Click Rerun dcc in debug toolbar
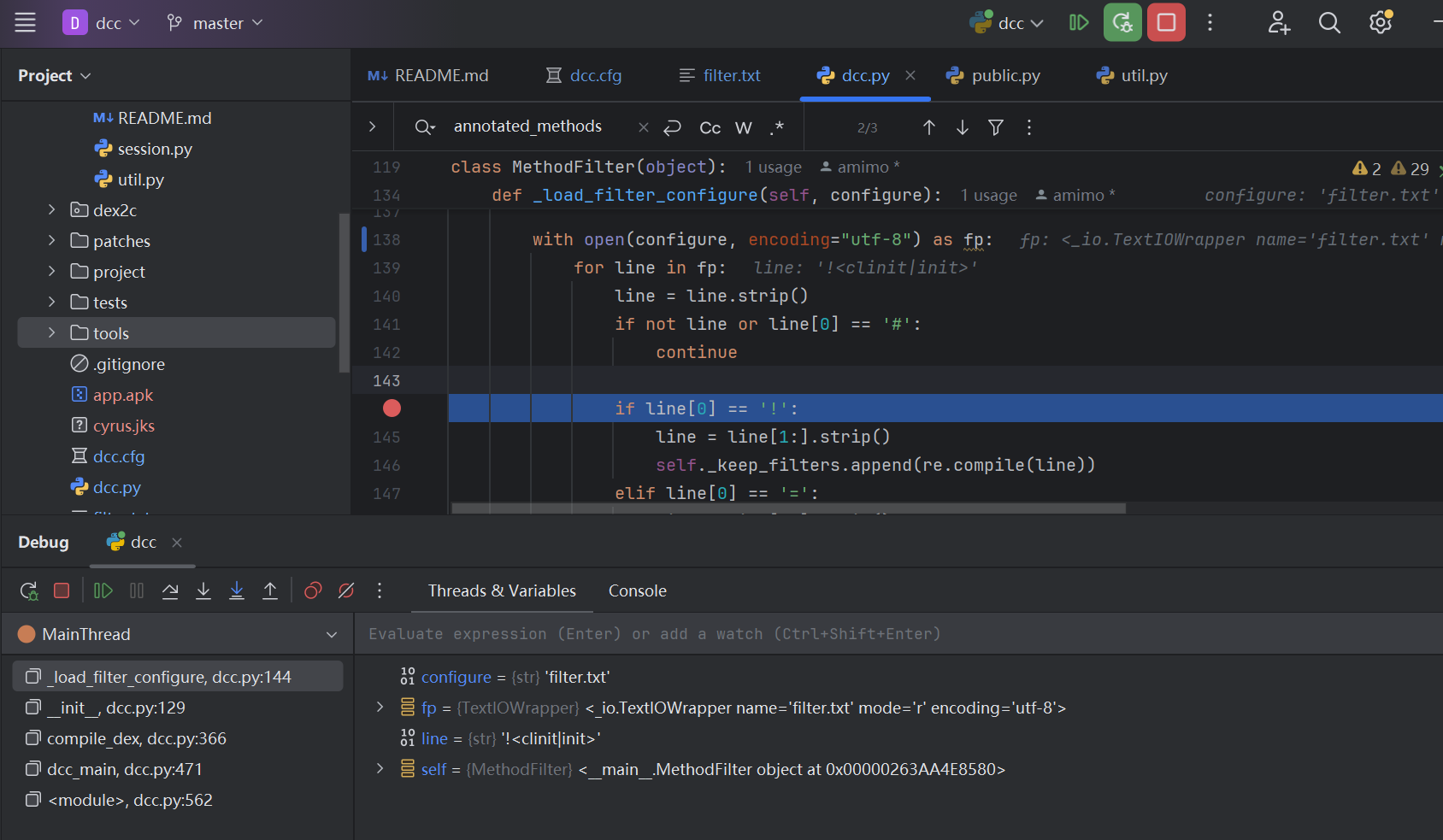This screenshot has width=1443, height=840. pyautogui.click(x=29, y=590)
